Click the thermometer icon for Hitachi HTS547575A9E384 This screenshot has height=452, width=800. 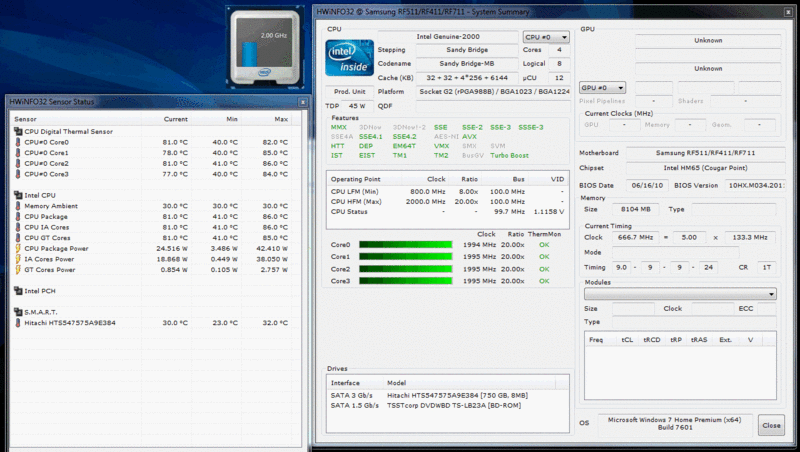click(x=18, y=323)
